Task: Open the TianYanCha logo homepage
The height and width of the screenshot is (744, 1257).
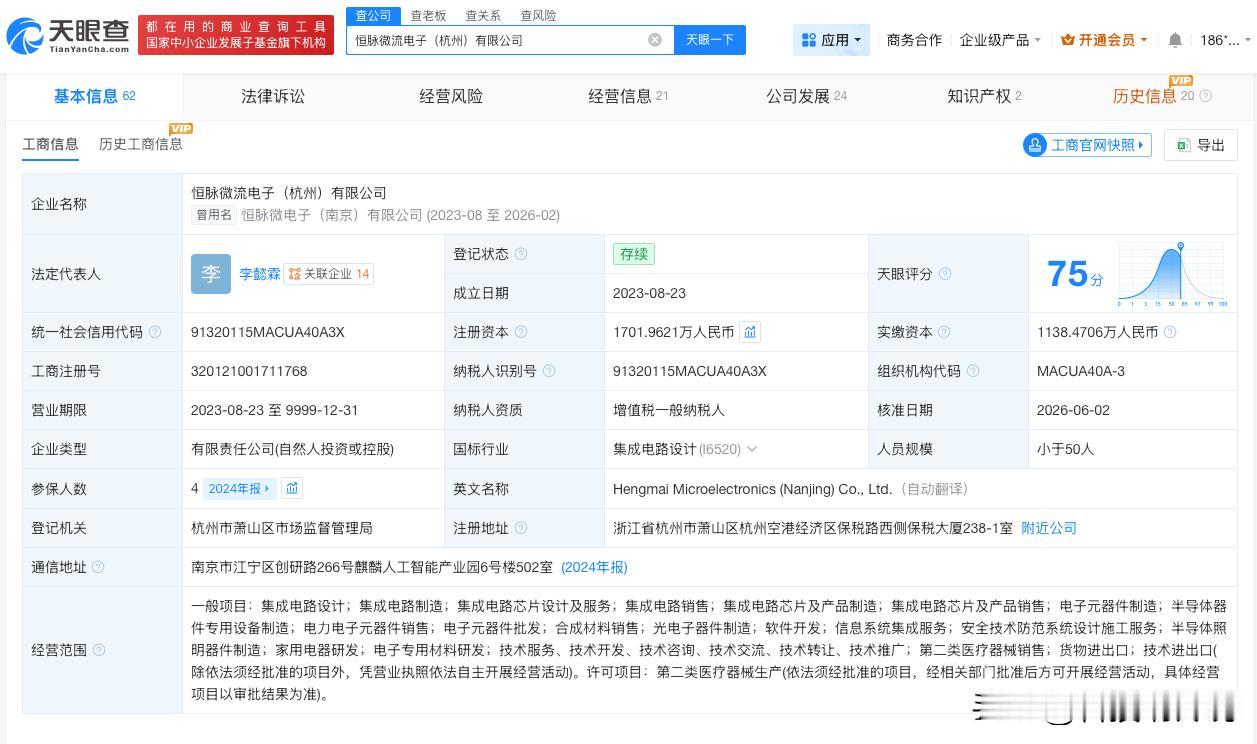Action: 68,36
